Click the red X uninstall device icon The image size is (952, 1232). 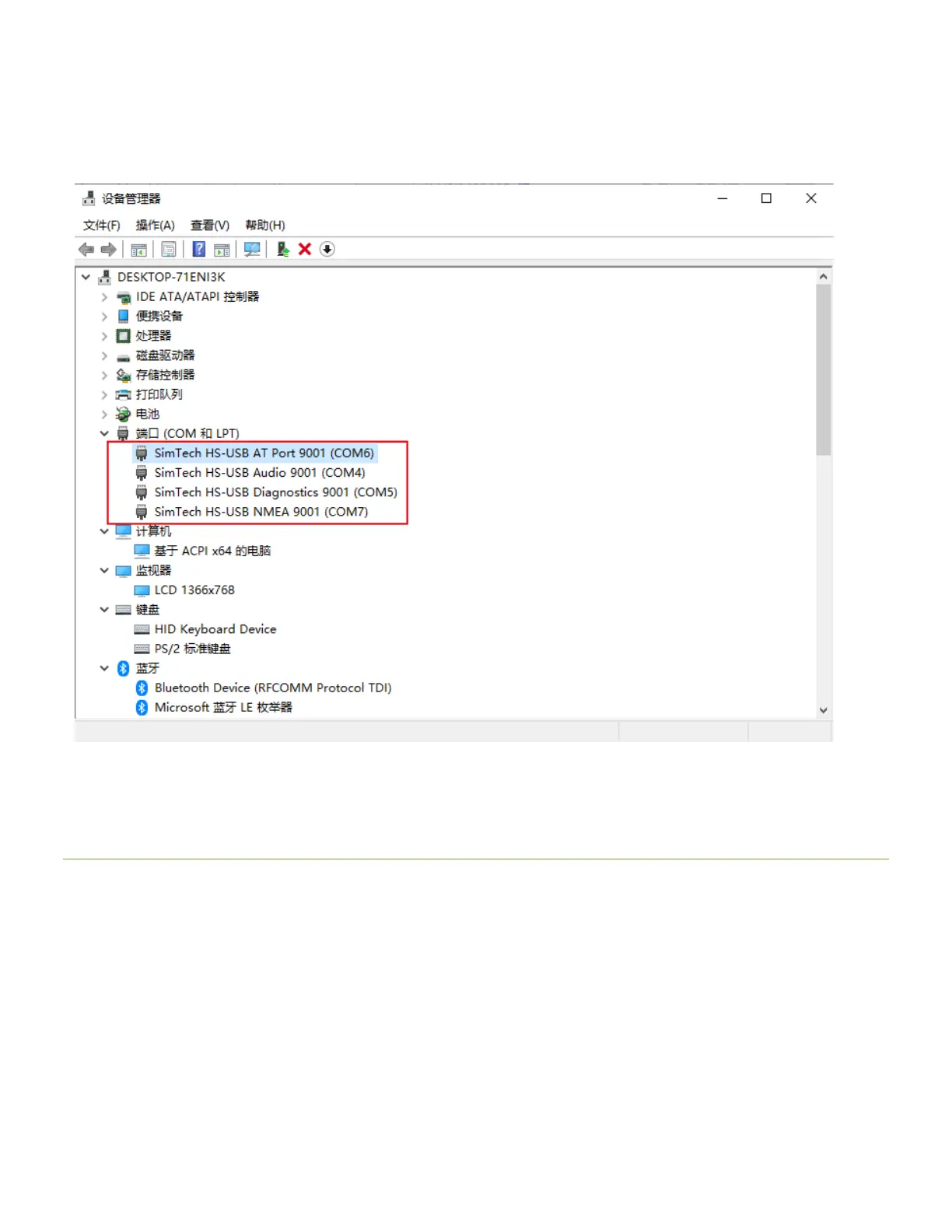pyautogui.click(x=305, y=250)
